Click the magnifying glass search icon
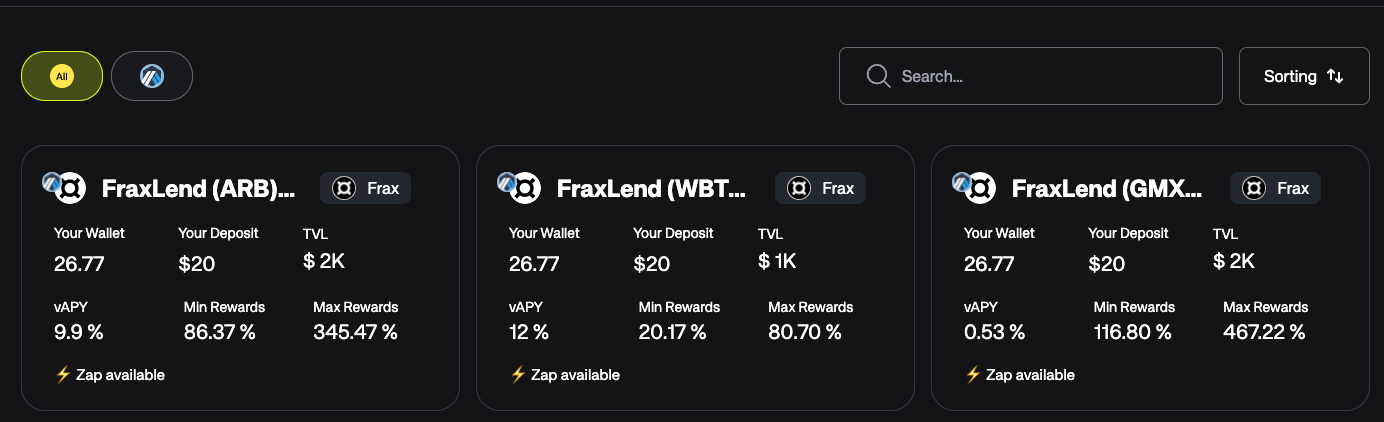Image resolution: width=1384 pixels, height=422 pixels. [x=879, y=76]
